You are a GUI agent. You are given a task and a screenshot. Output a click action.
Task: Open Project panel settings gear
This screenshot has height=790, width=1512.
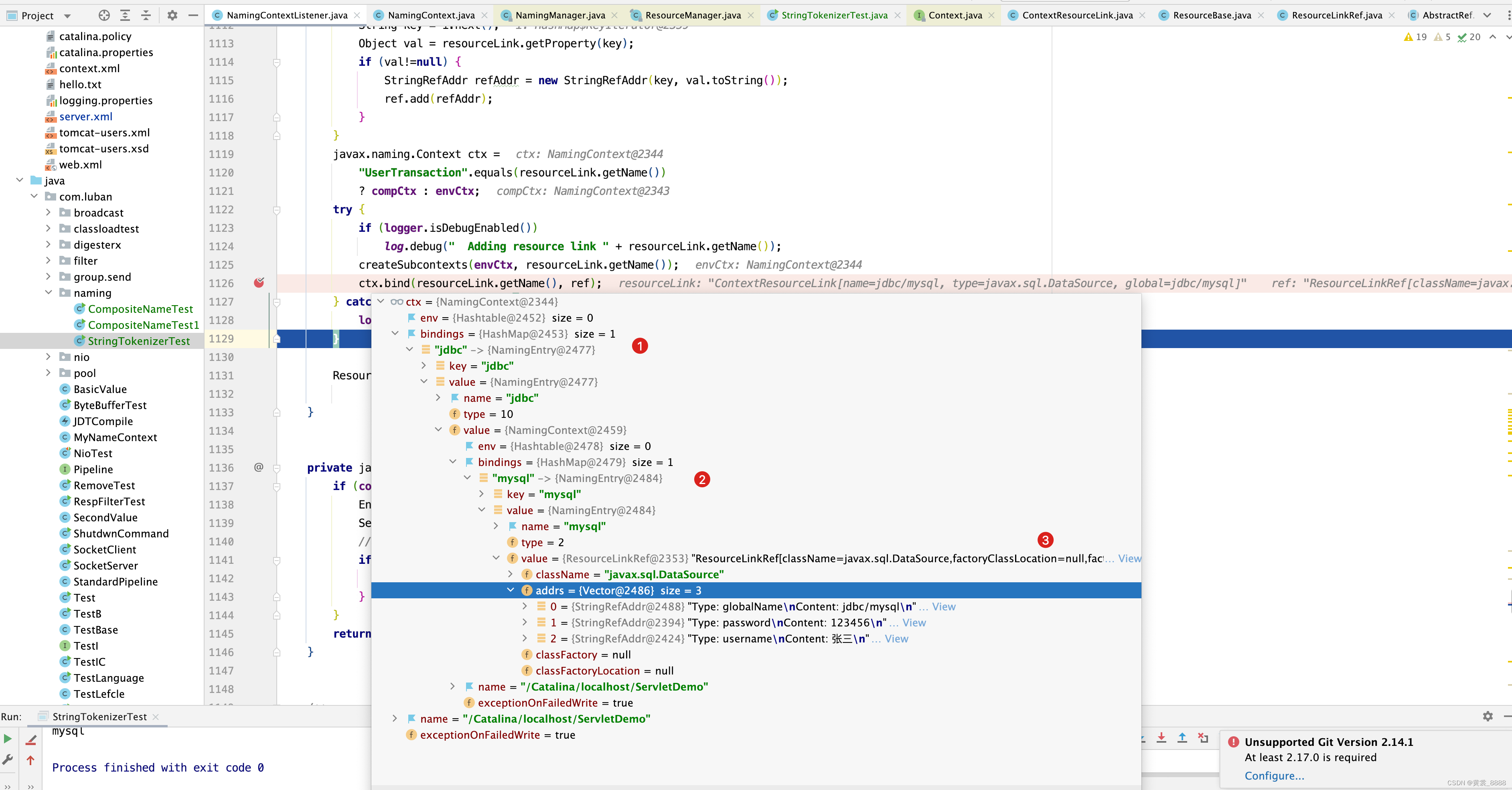(172, 15)
